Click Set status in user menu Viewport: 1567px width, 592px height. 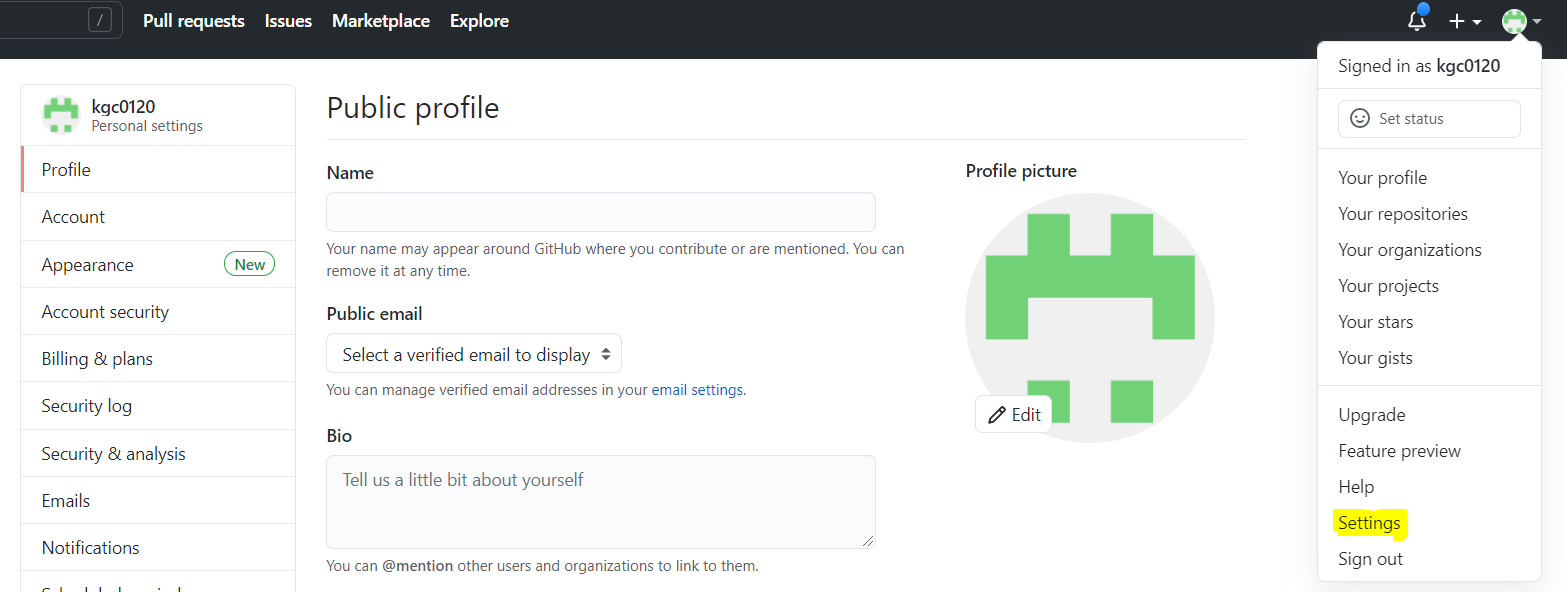[x=1429, y=118]
